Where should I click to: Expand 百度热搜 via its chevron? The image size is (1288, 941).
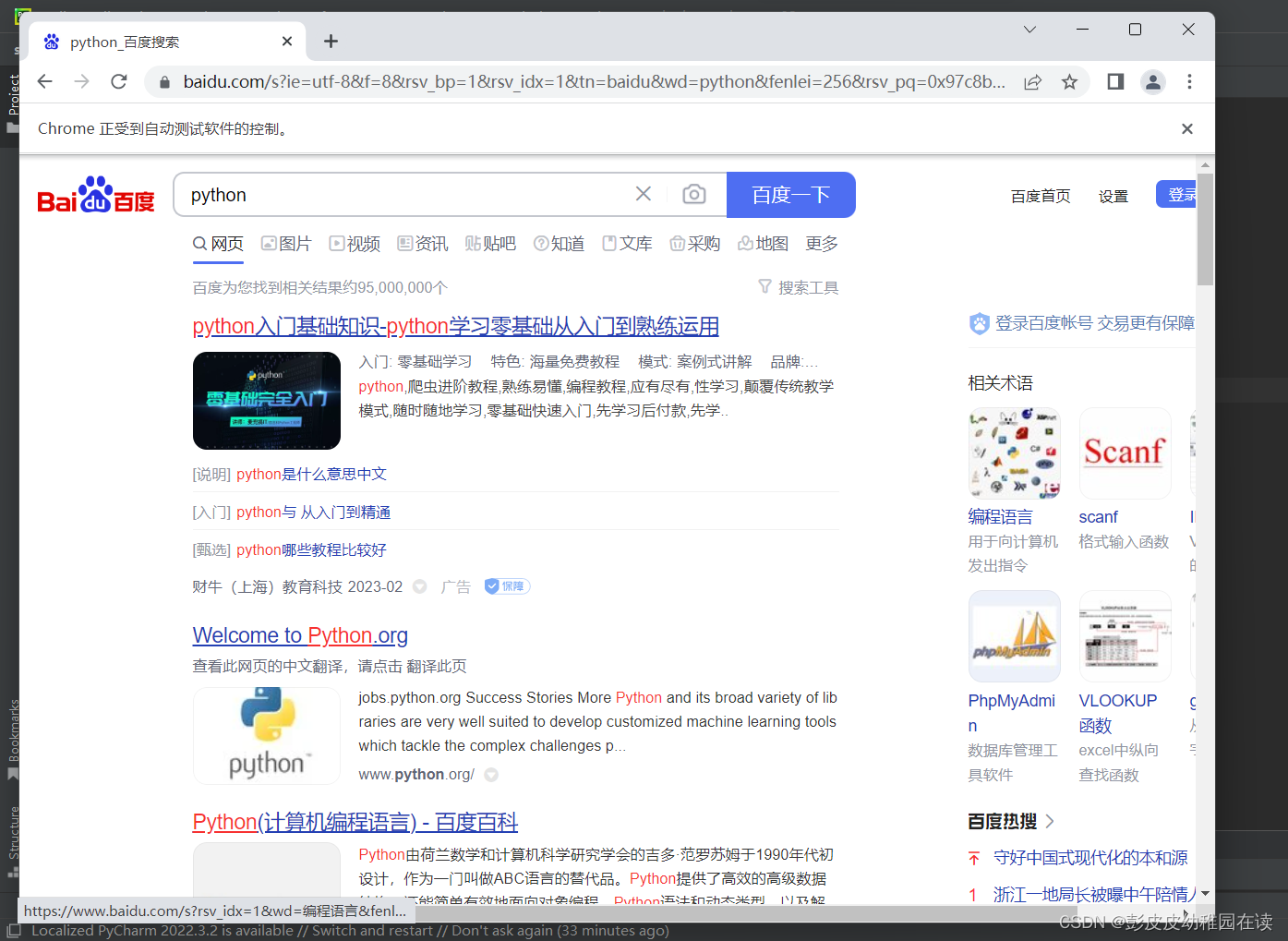tap(1050, 821)
